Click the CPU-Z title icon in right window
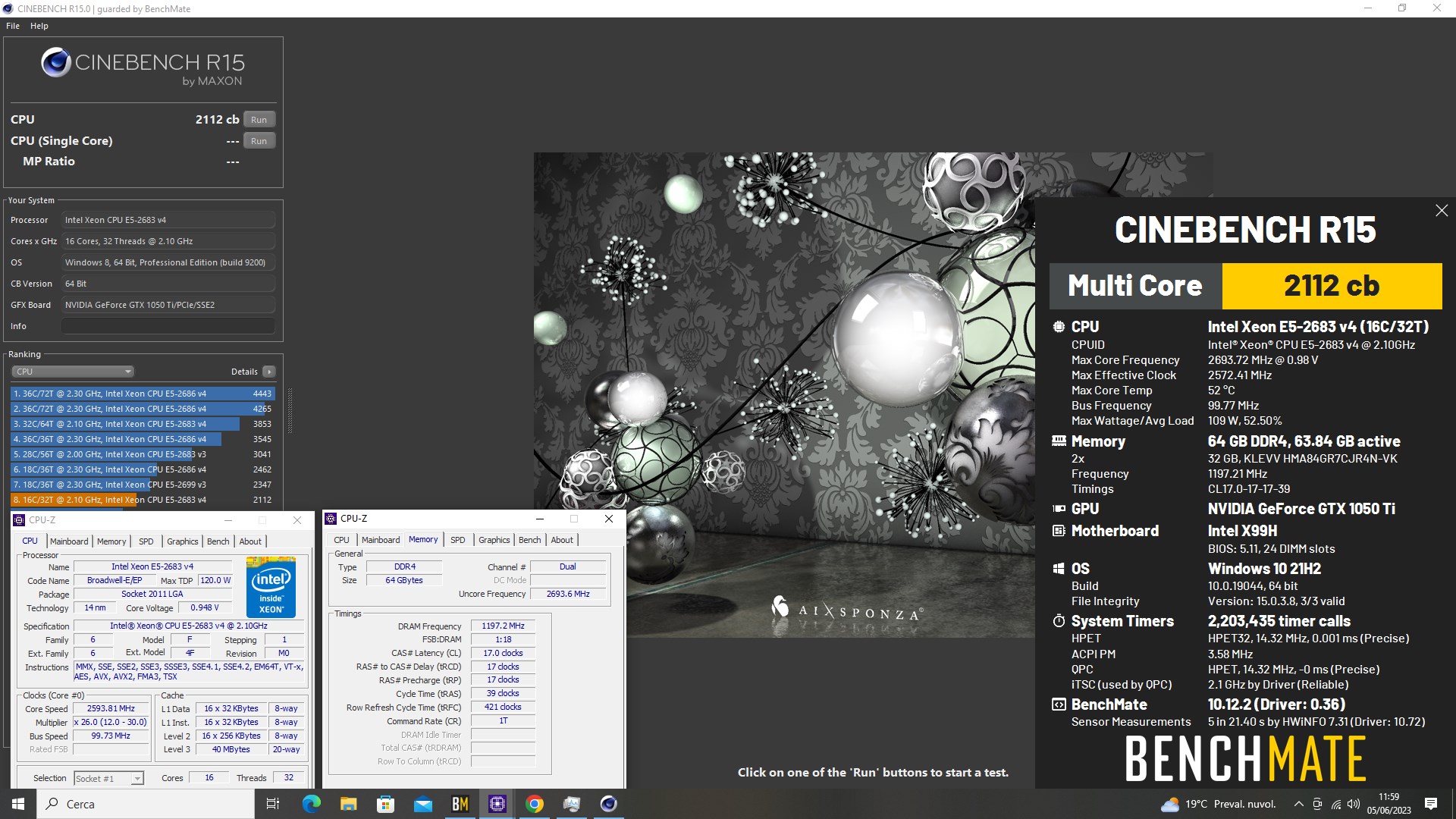 tap(331, 519)
